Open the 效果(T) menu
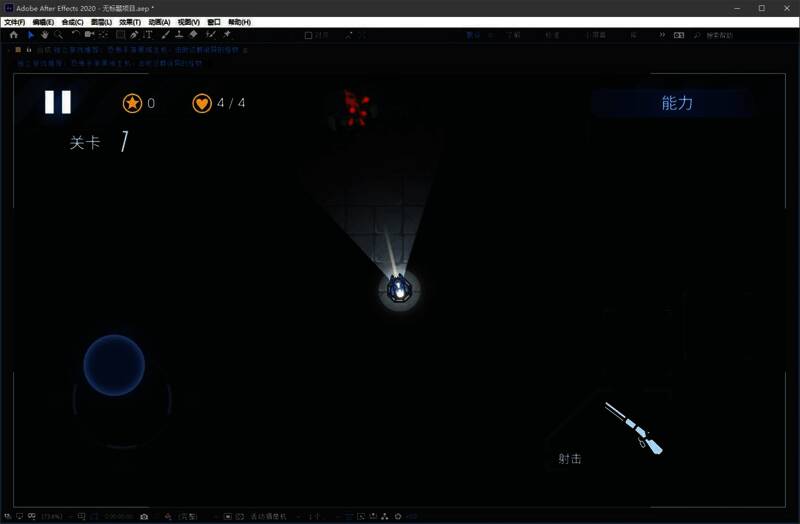The height and width of the screenshot is (524, 800). tap(130, 22)
